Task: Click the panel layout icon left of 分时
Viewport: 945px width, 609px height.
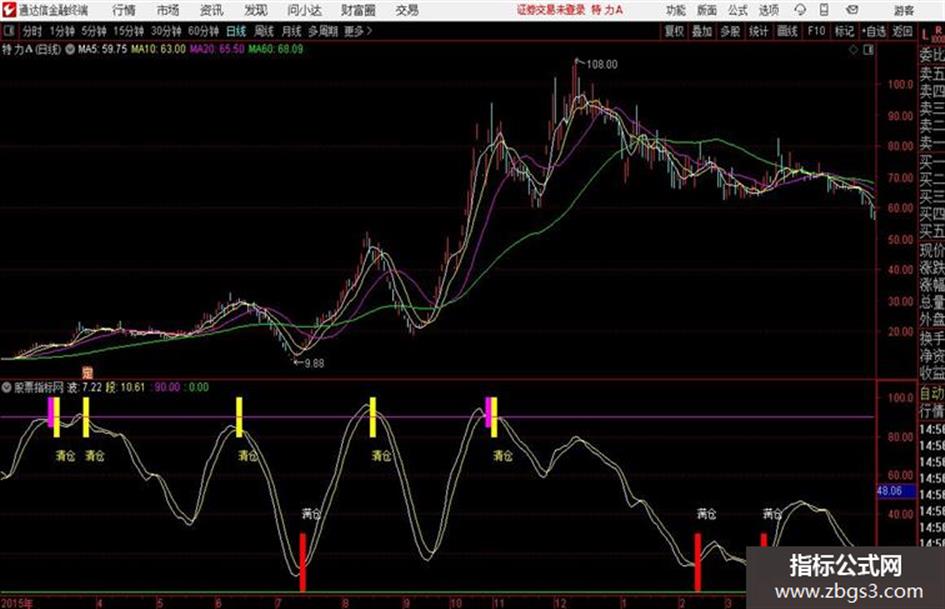Action: click(8, 31)
